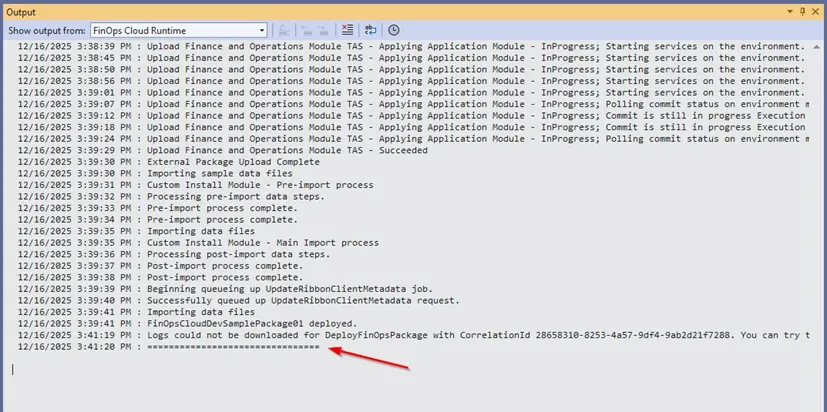827x412 pixels.
Task: Click the 3:38:39 PM 'Starting services' line
Action: (x=411, y=46)
